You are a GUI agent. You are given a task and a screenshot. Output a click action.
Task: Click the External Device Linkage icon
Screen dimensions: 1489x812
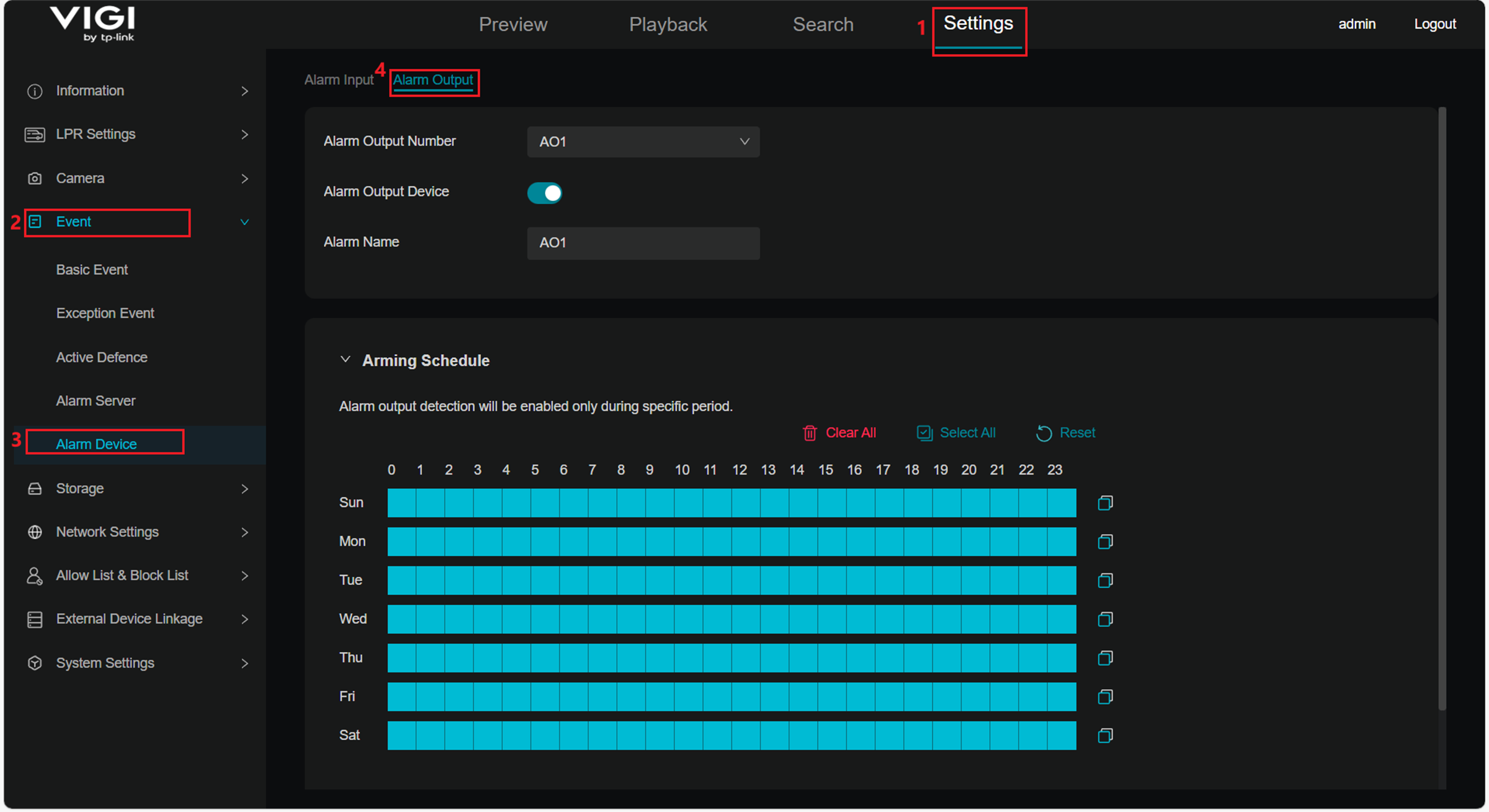point(35,618)
